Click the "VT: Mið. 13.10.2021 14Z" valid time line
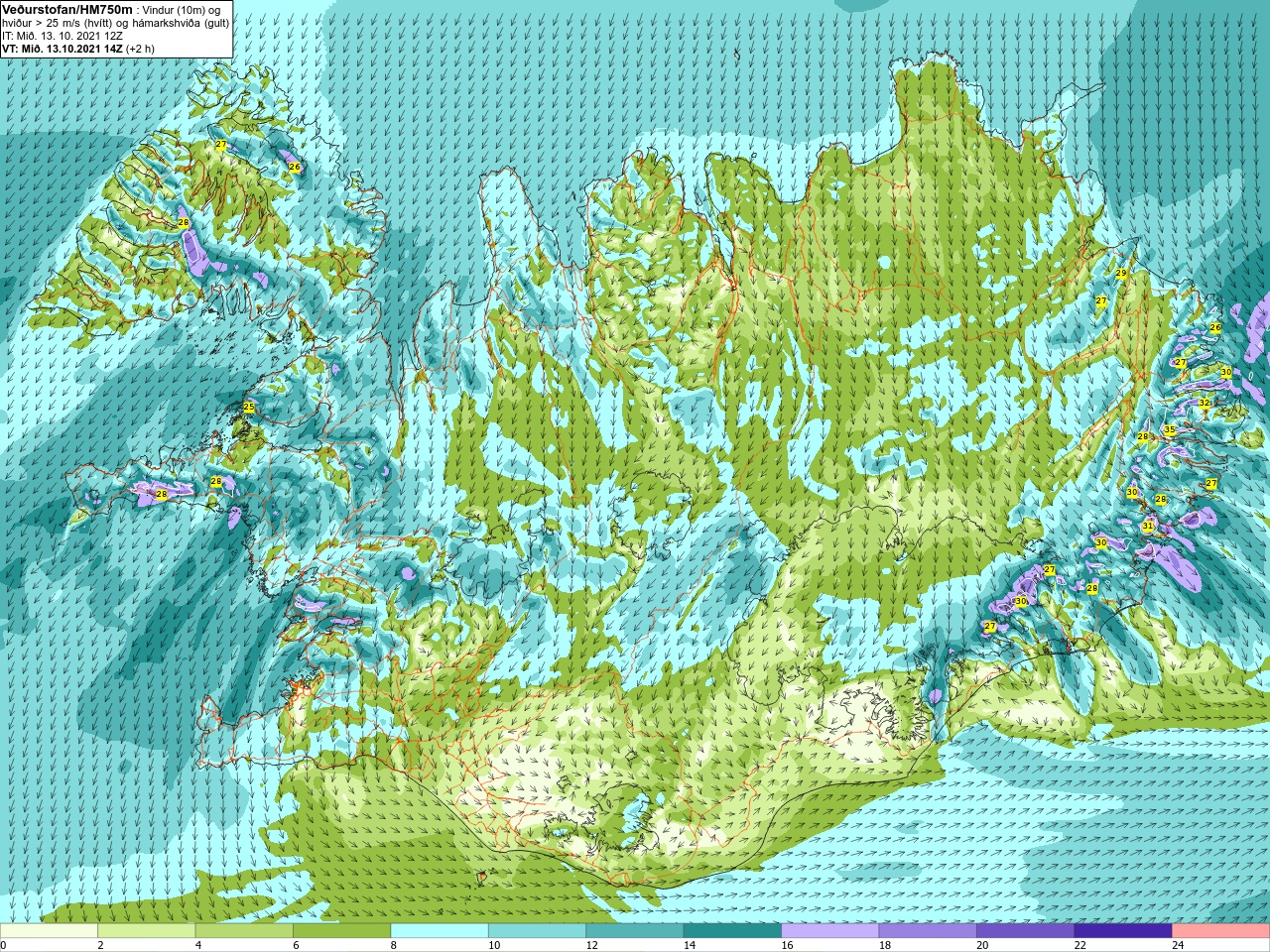The image size is (1270, 952). point(63,48)
